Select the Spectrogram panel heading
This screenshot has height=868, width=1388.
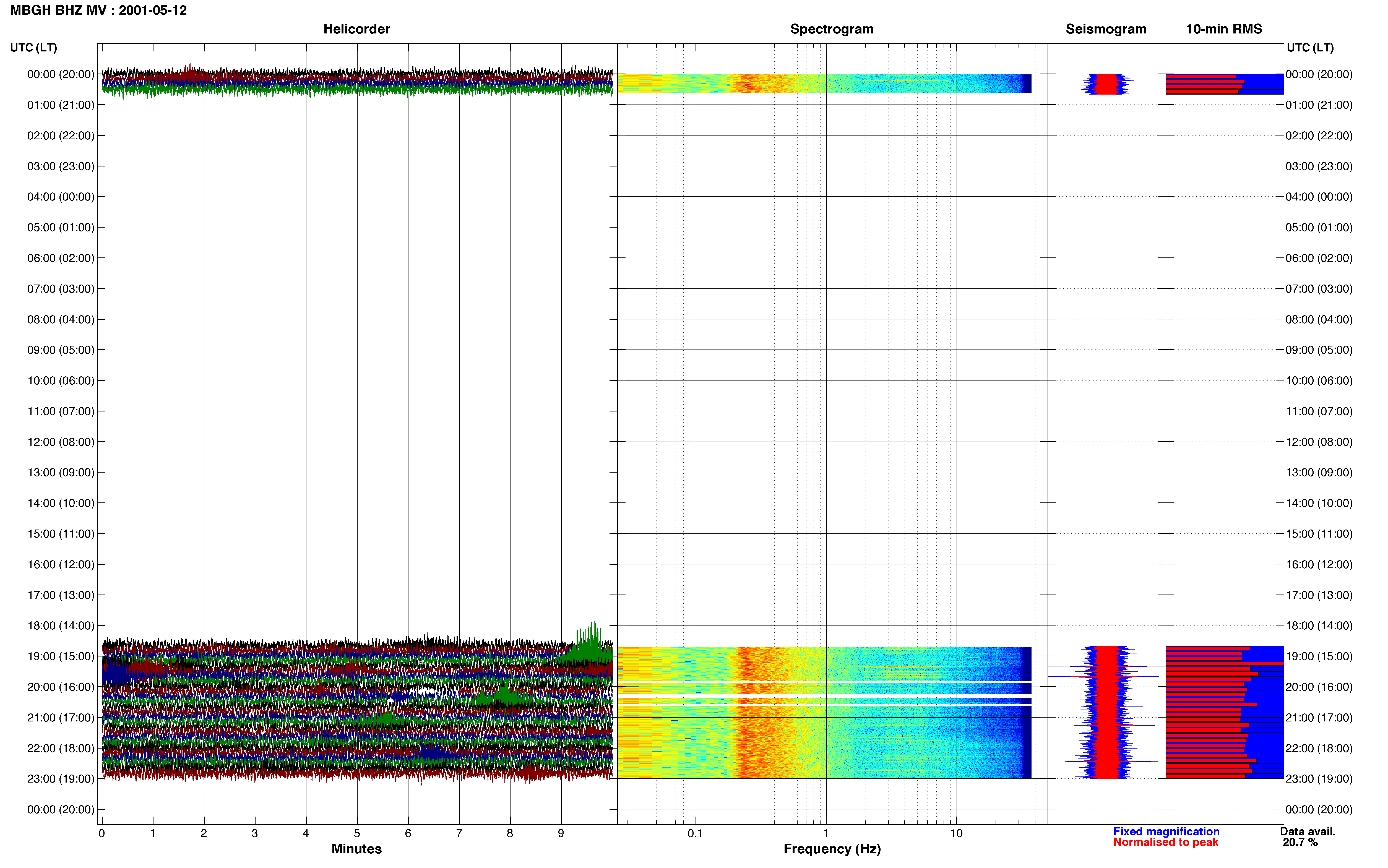tap(832, 29)
